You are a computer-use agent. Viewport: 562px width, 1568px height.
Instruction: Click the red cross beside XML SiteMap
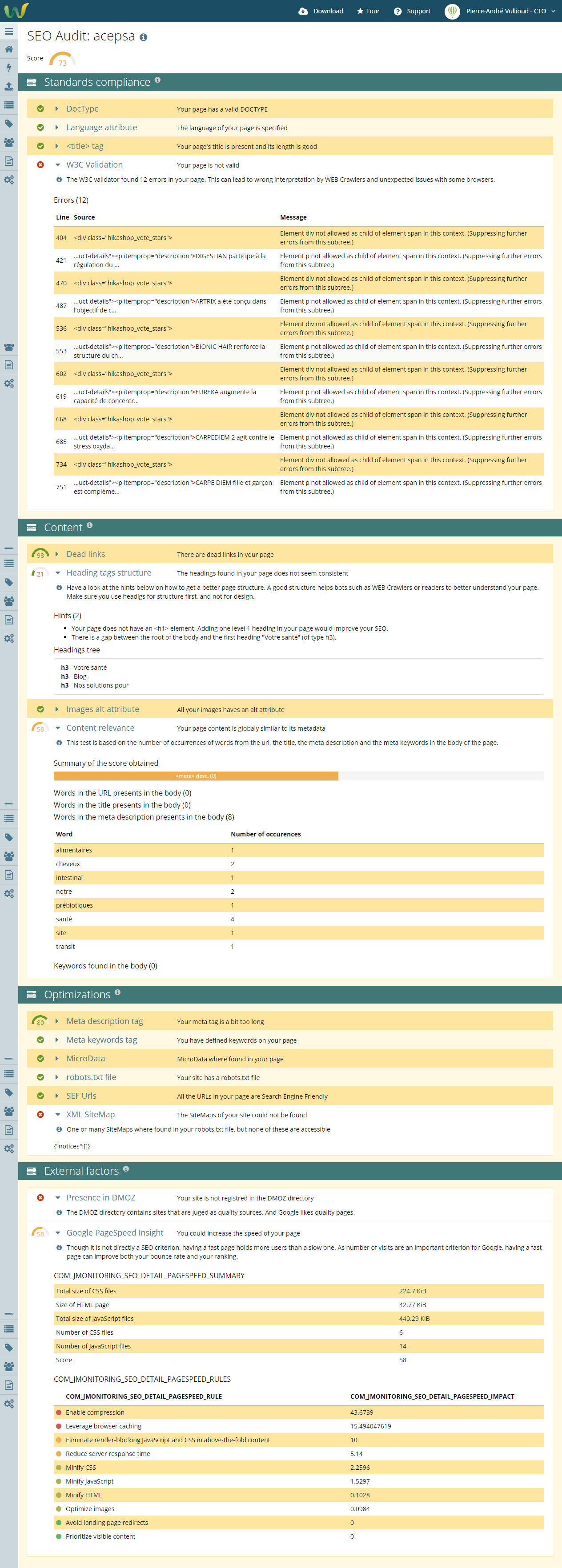pyautogui.click(x=40, y=1115)
